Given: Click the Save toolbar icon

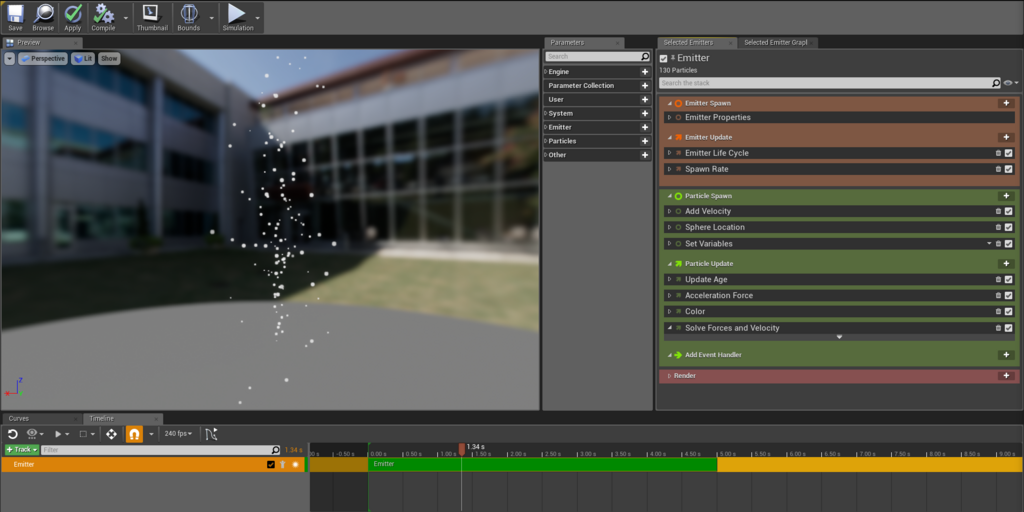Looking at the screenshot, I should [x=15, y=18].
